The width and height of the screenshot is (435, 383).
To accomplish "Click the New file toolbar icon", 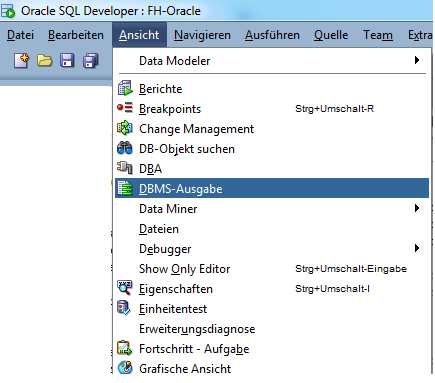I will (x=22, y=61).
